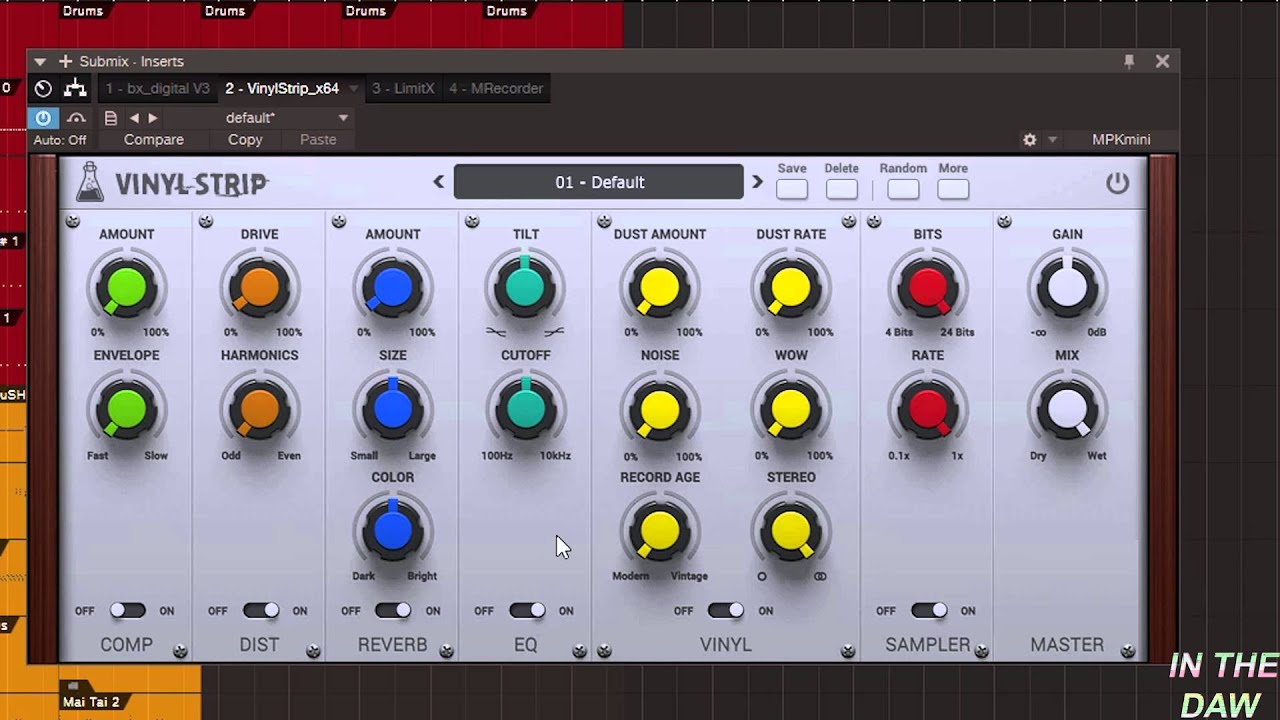Image resolution: width=1280 pixels, height=720 pixels.
Task: Click the Reverb Color blue knob
Action: click(393, 531)
